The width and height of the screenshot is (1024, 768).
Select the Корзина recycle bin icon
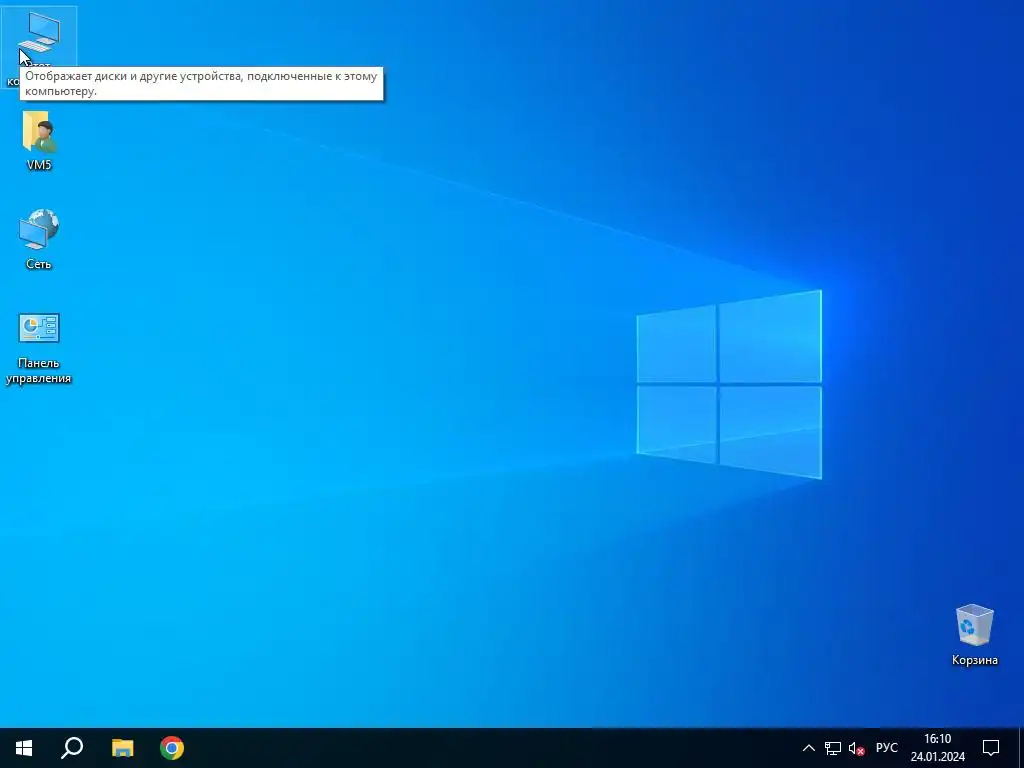(x=974, y=626)
